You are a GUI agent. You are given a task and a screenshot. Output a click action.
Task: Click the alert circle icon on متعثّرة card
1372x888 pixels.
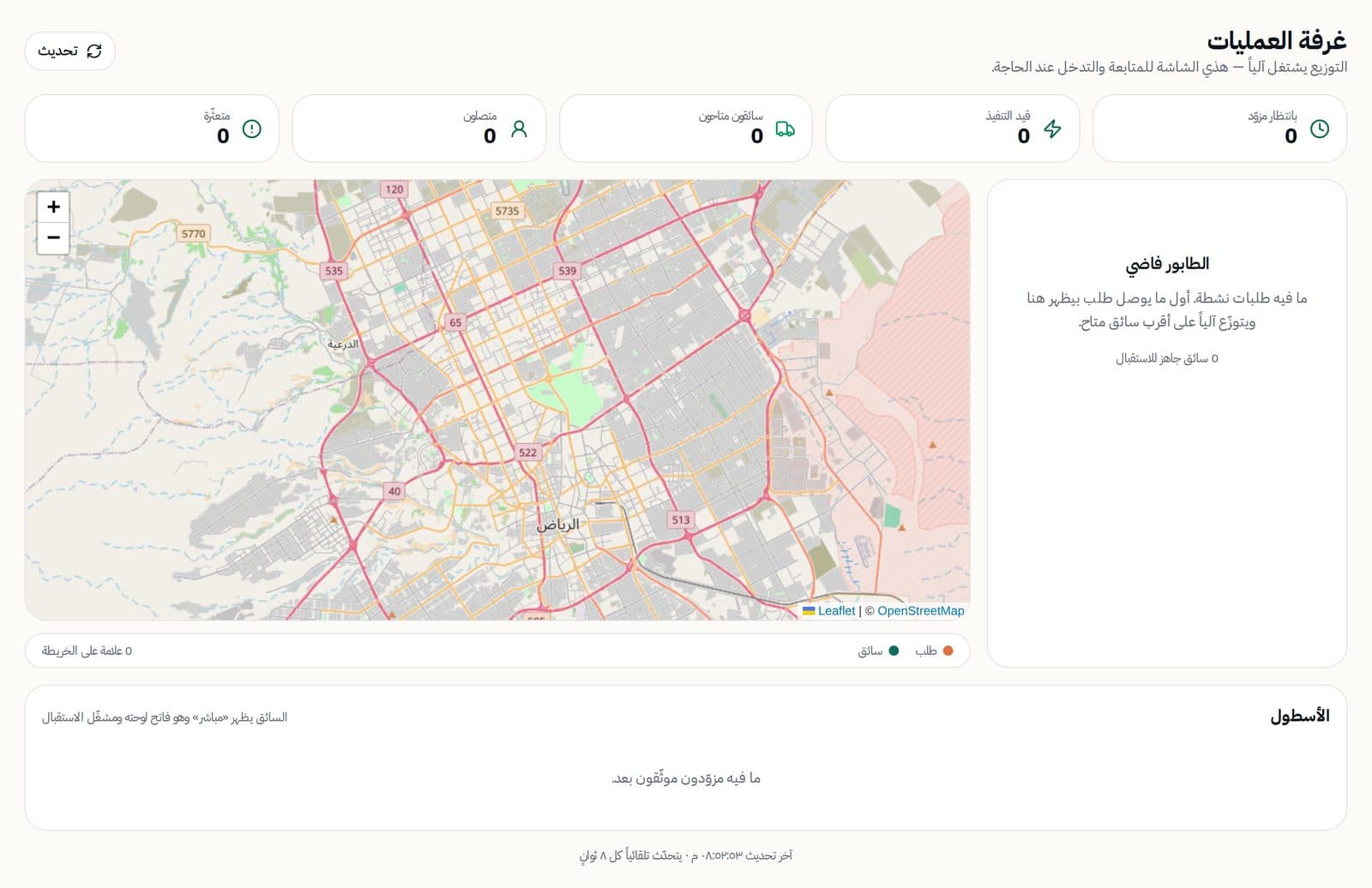[251, 129]
